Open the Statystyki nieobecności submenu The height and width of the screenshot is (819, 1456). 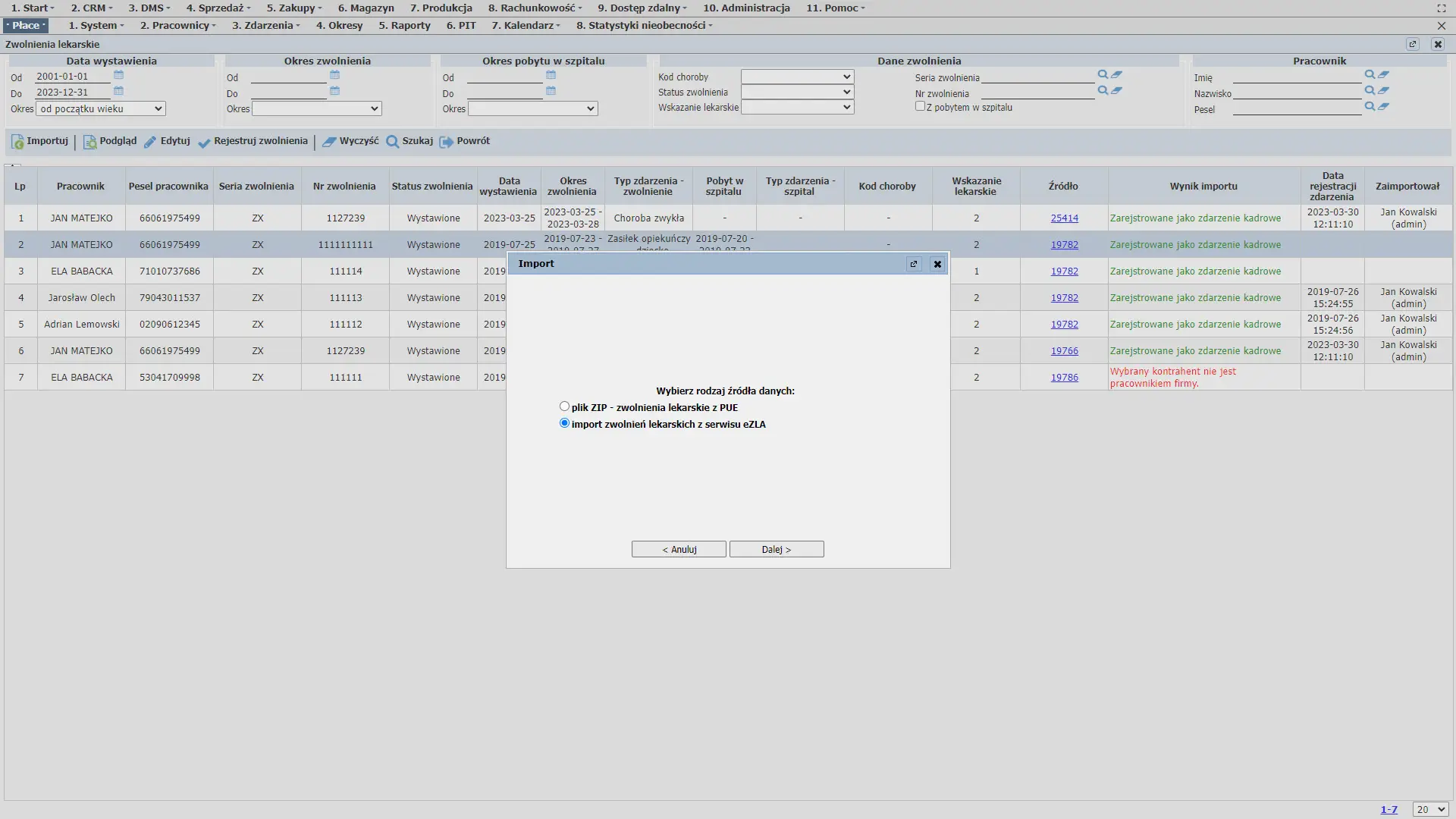click(x=644, y=25)
